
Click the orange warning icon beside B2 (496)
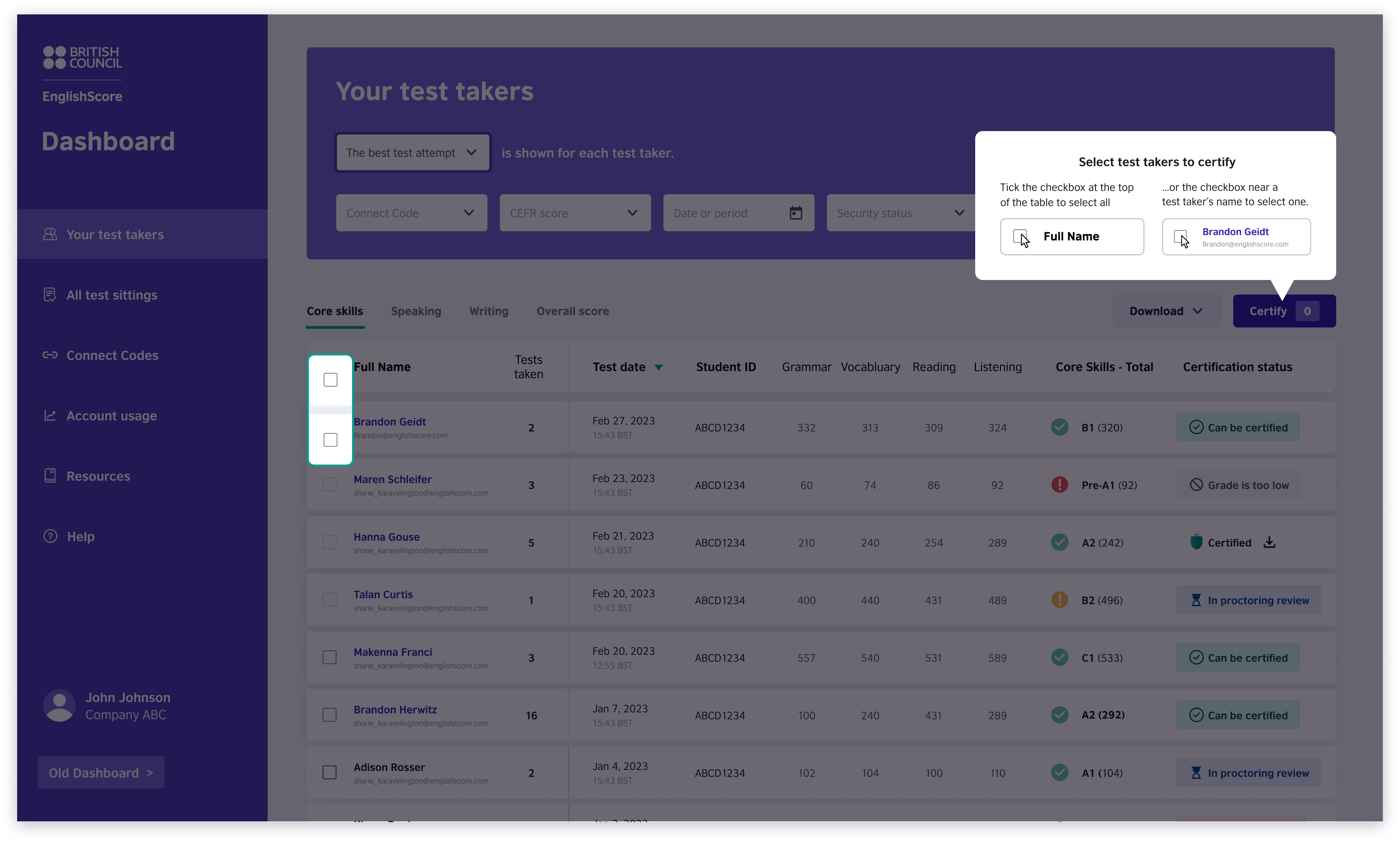click(1059, 600)
